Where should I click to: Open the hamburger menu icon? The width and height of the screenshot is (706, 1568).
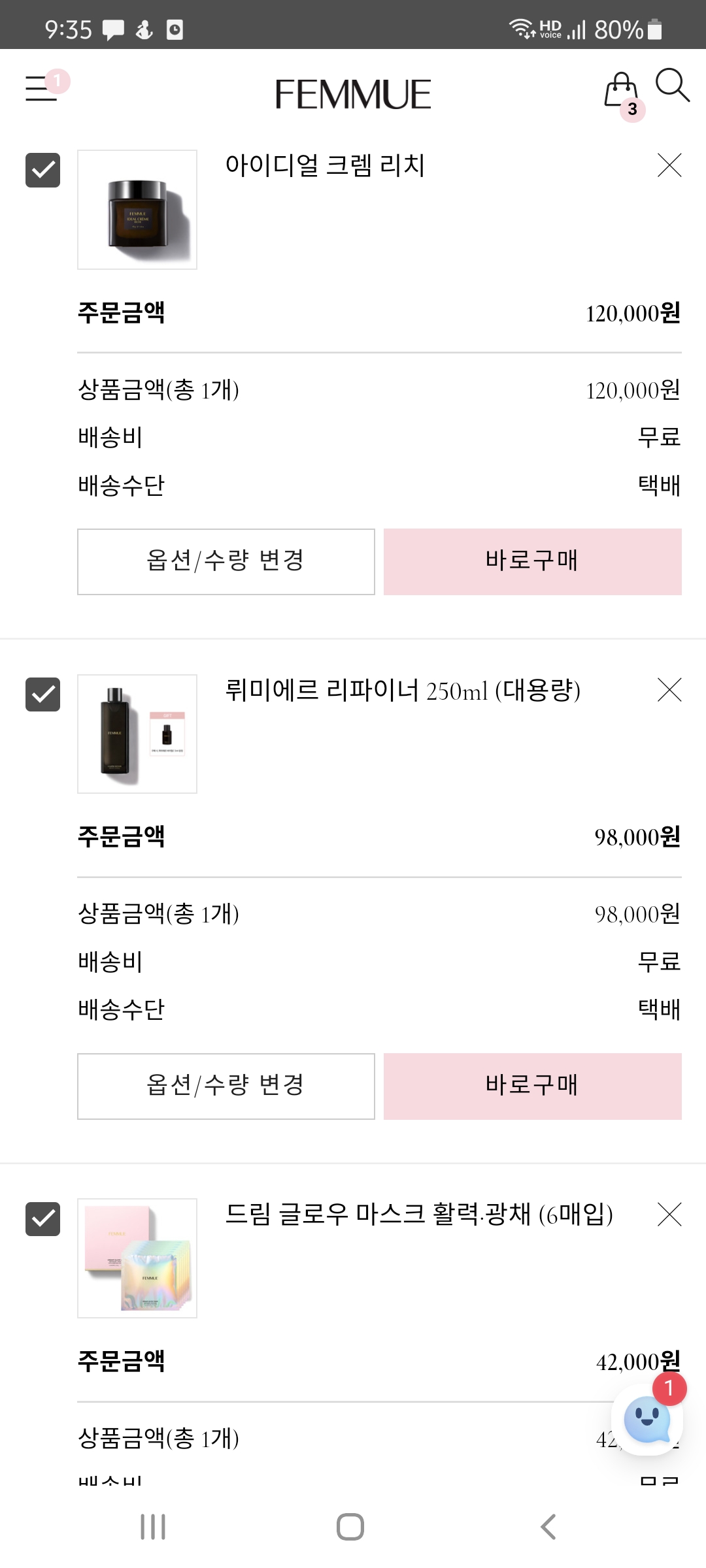41,88
